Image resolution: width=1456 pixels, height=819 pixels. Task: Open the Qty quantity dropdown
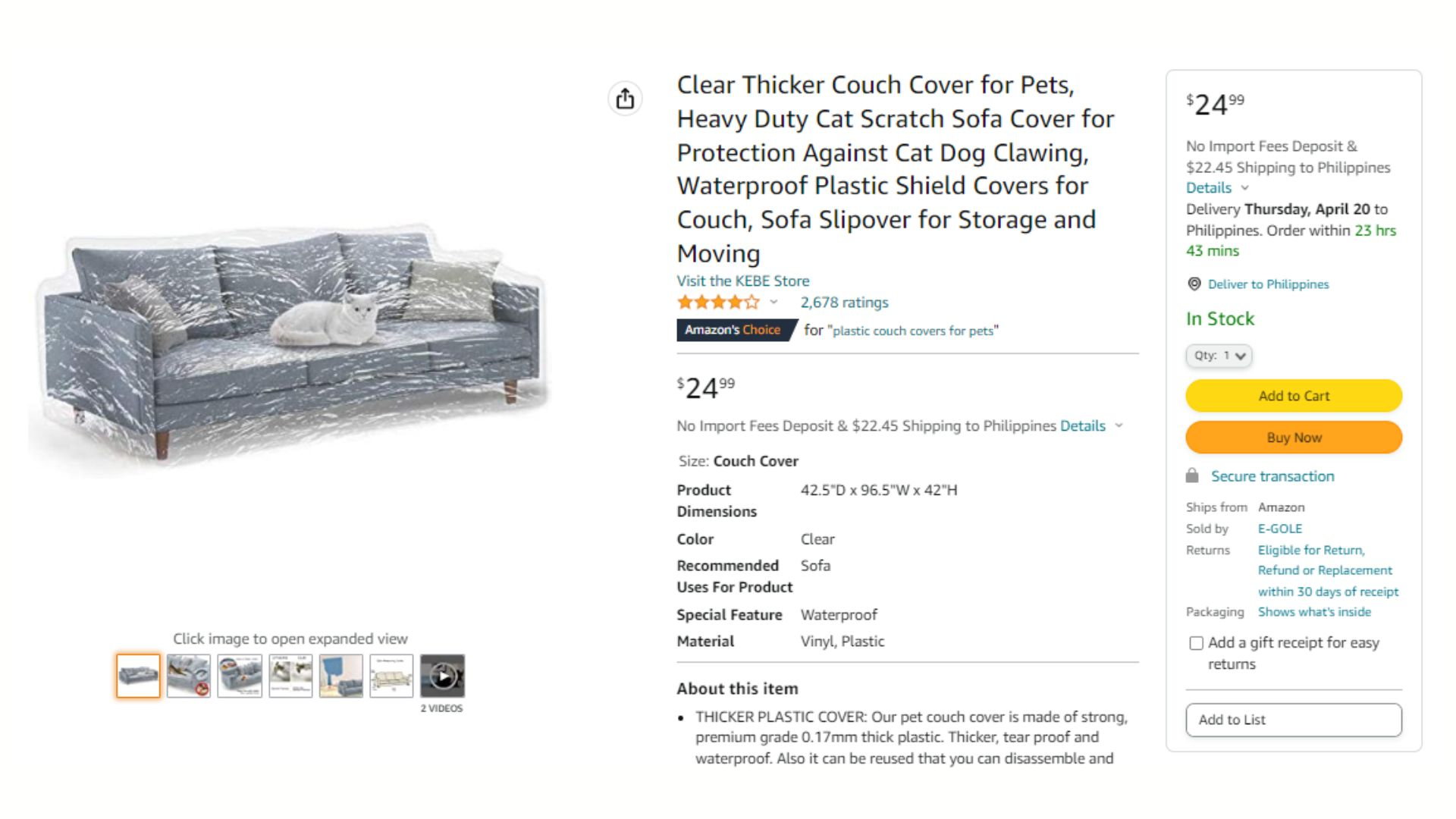[1219, 356]
